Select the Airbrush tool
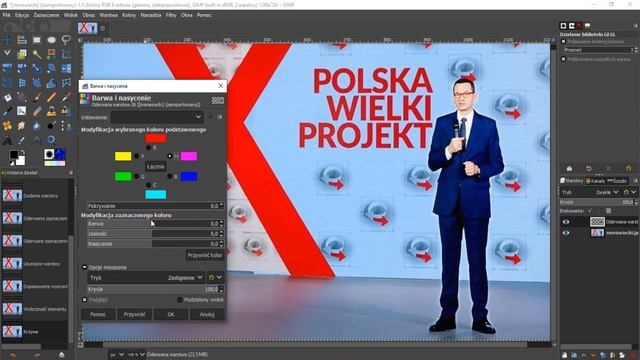640x360 pixels. pos(66,98)
